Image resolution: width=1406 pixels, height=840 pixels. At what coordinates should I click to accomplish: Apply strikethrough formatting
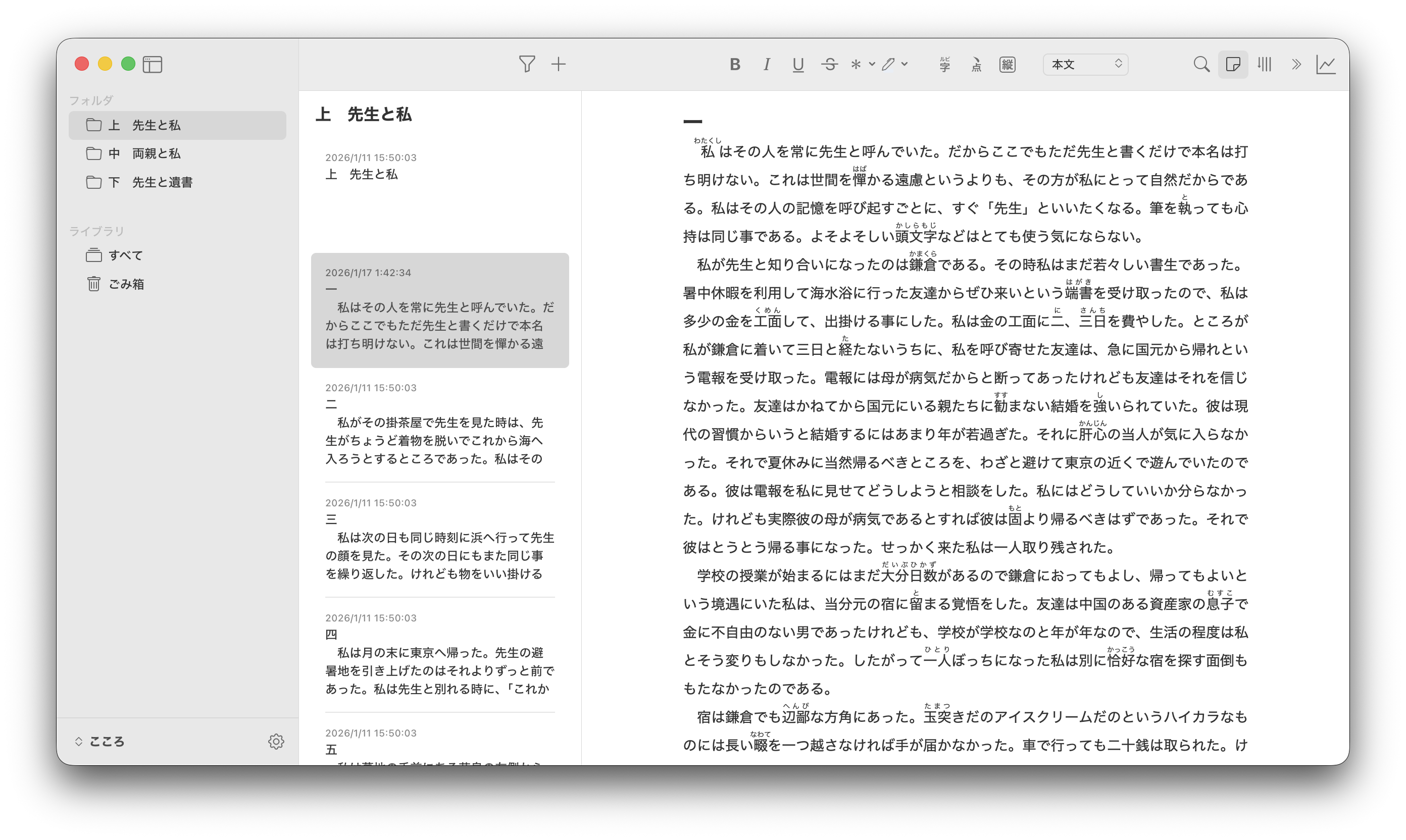click(x=830, y=65)
